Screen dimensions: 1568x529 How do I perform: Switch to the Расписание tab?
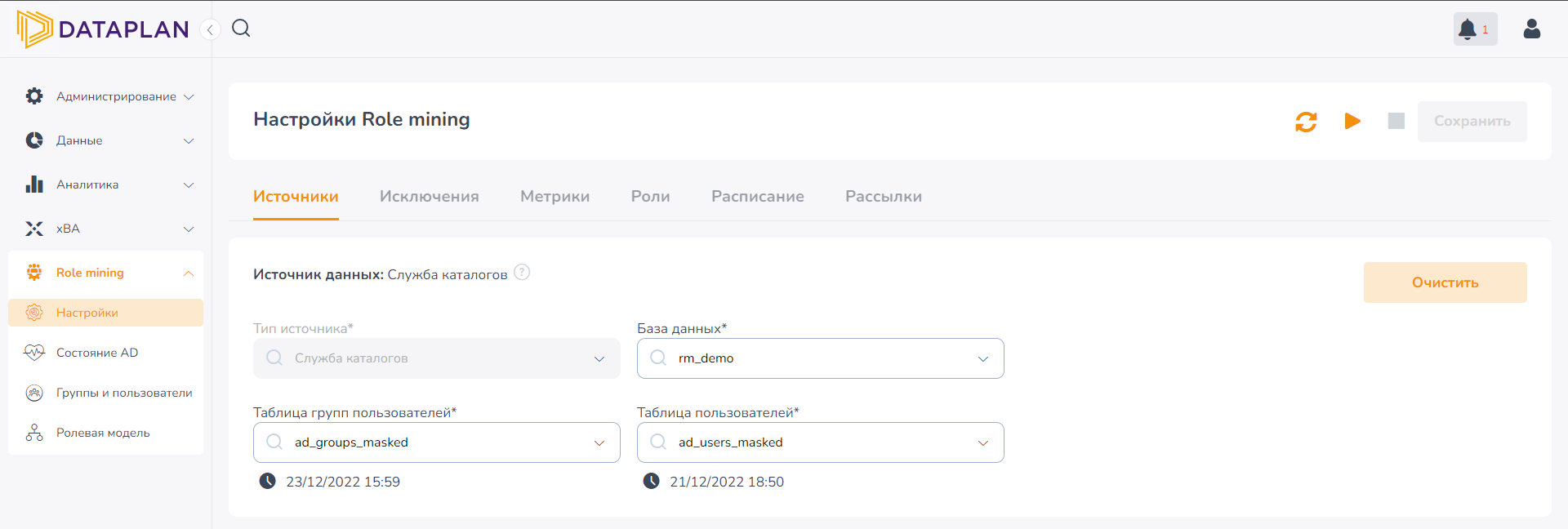(x=757, y=197)
